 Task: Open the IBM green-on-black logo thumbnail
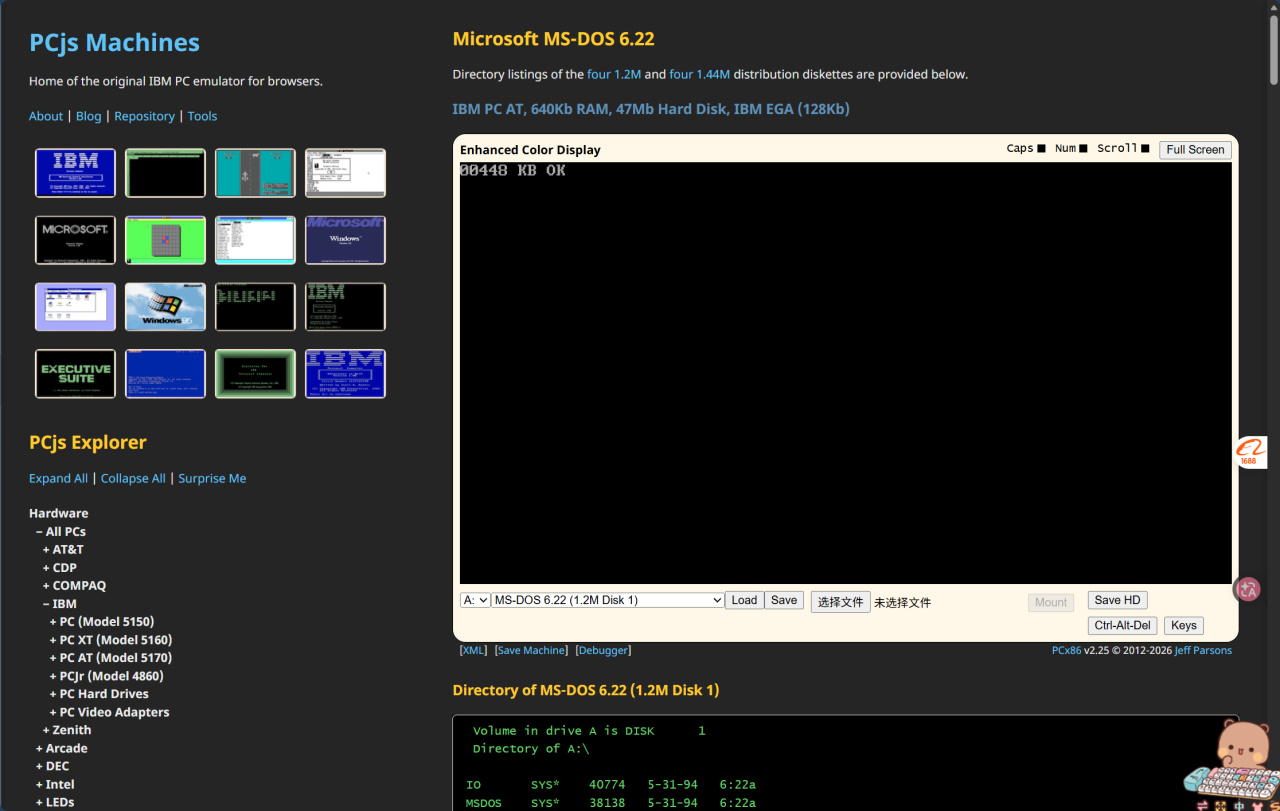click(x=345, y=307)
